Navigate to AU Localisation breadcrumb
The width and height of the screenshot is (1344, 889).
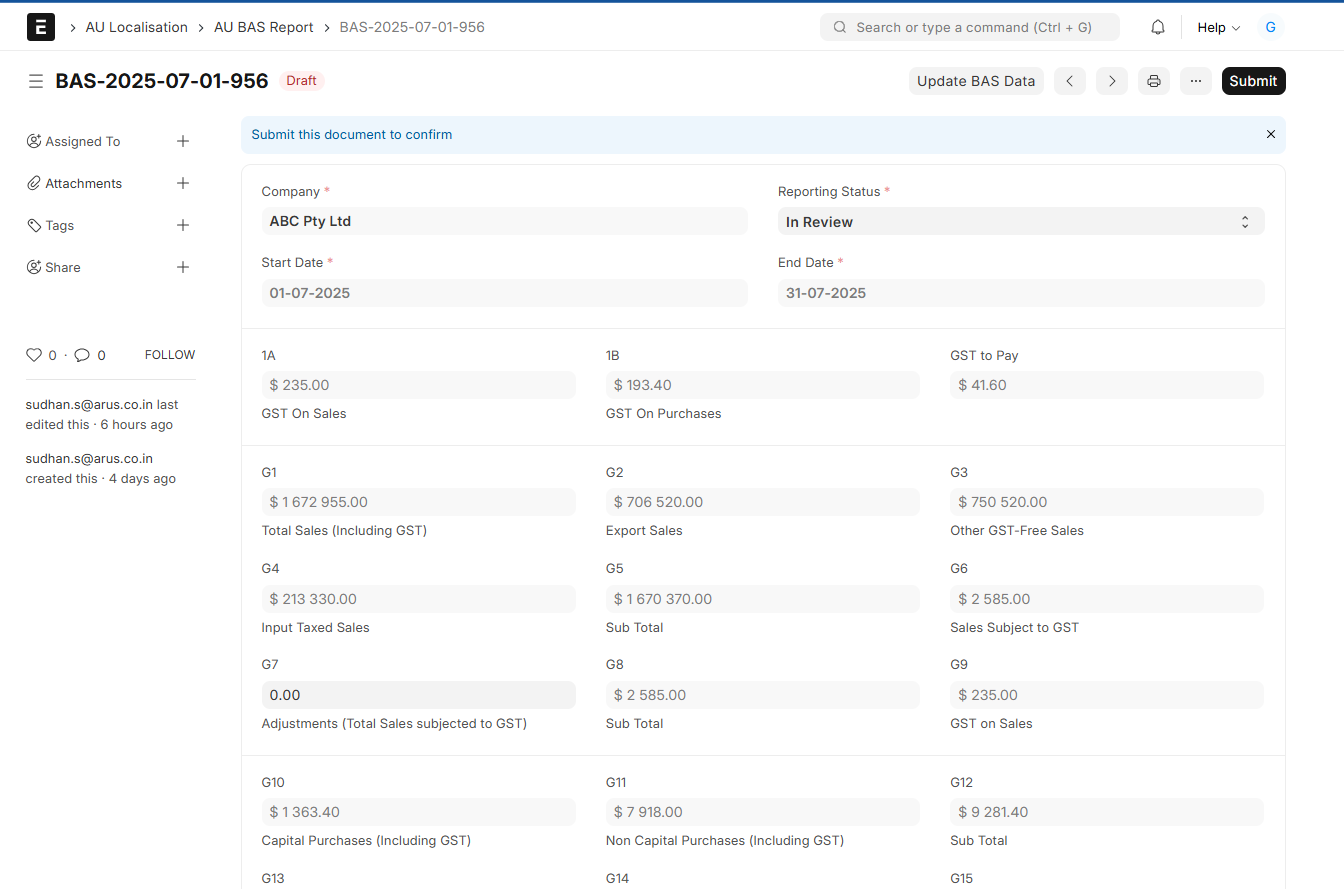(x=137, y=27)
